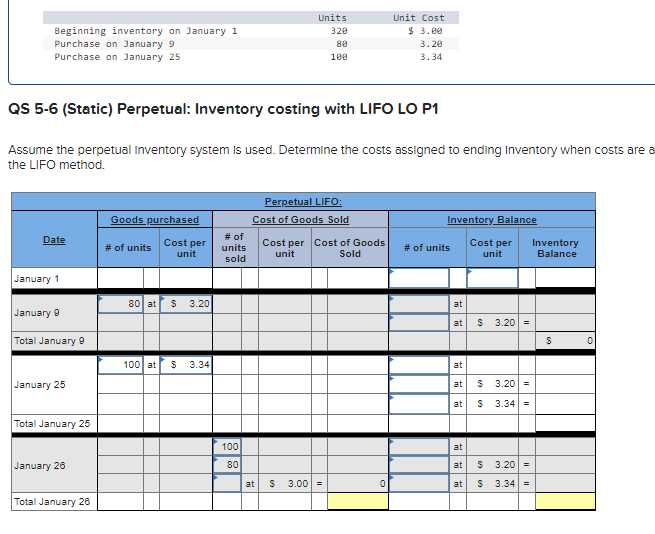The image size is (655, 534).
Task: Click yellow Total January 26 inventory balance cell
Action: pos(565,501)
